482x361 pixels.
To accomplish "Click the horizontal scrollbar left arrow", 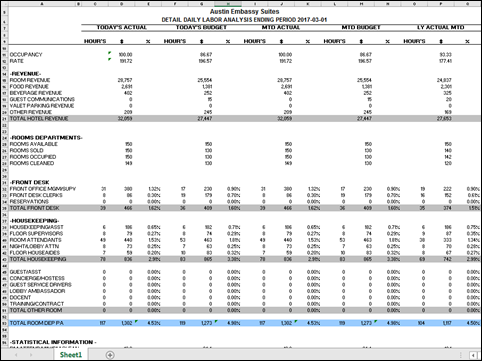I will 473,355.
